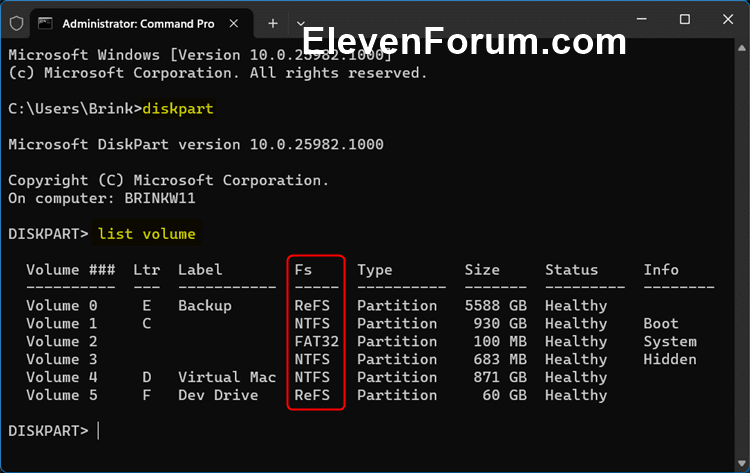Click the Fs column header

(303, 270)
